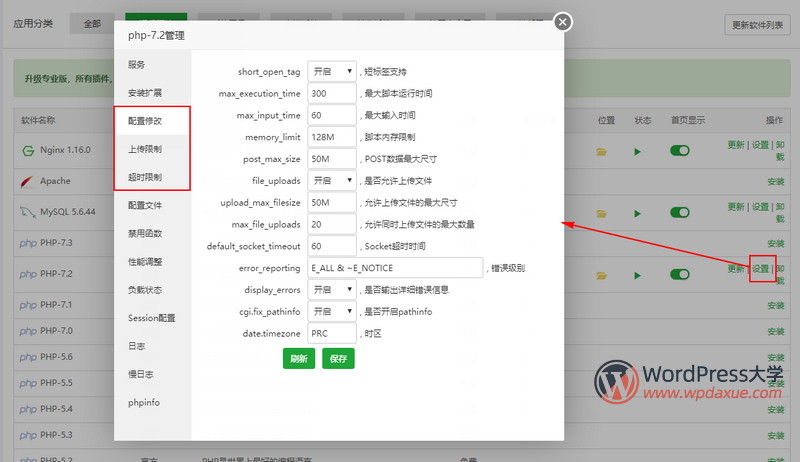Image resolution: width=800 pixels, height=462 pixels.
Task: Click the max_execution_time input field
Action: pyautogui.click(x=332, y=93)
